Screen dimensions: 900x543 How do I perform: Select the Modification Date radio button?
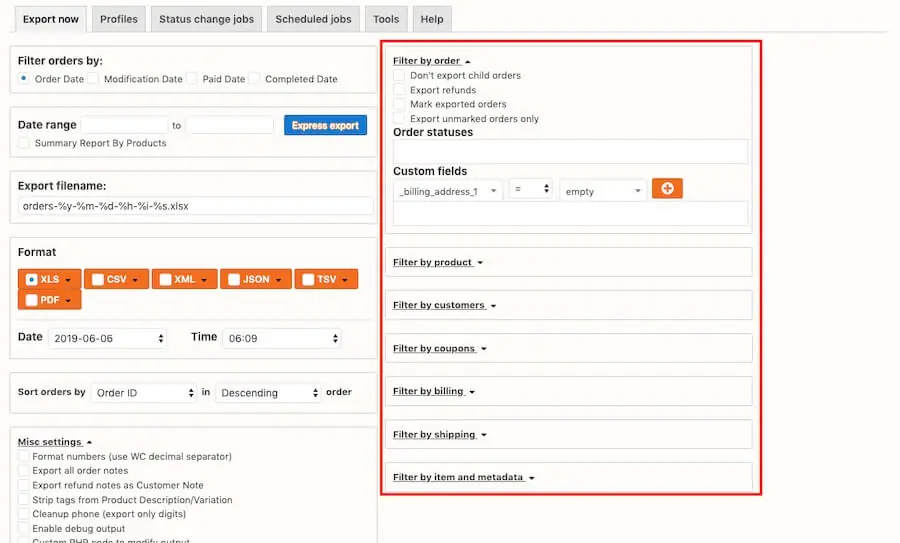coord(93,78)
